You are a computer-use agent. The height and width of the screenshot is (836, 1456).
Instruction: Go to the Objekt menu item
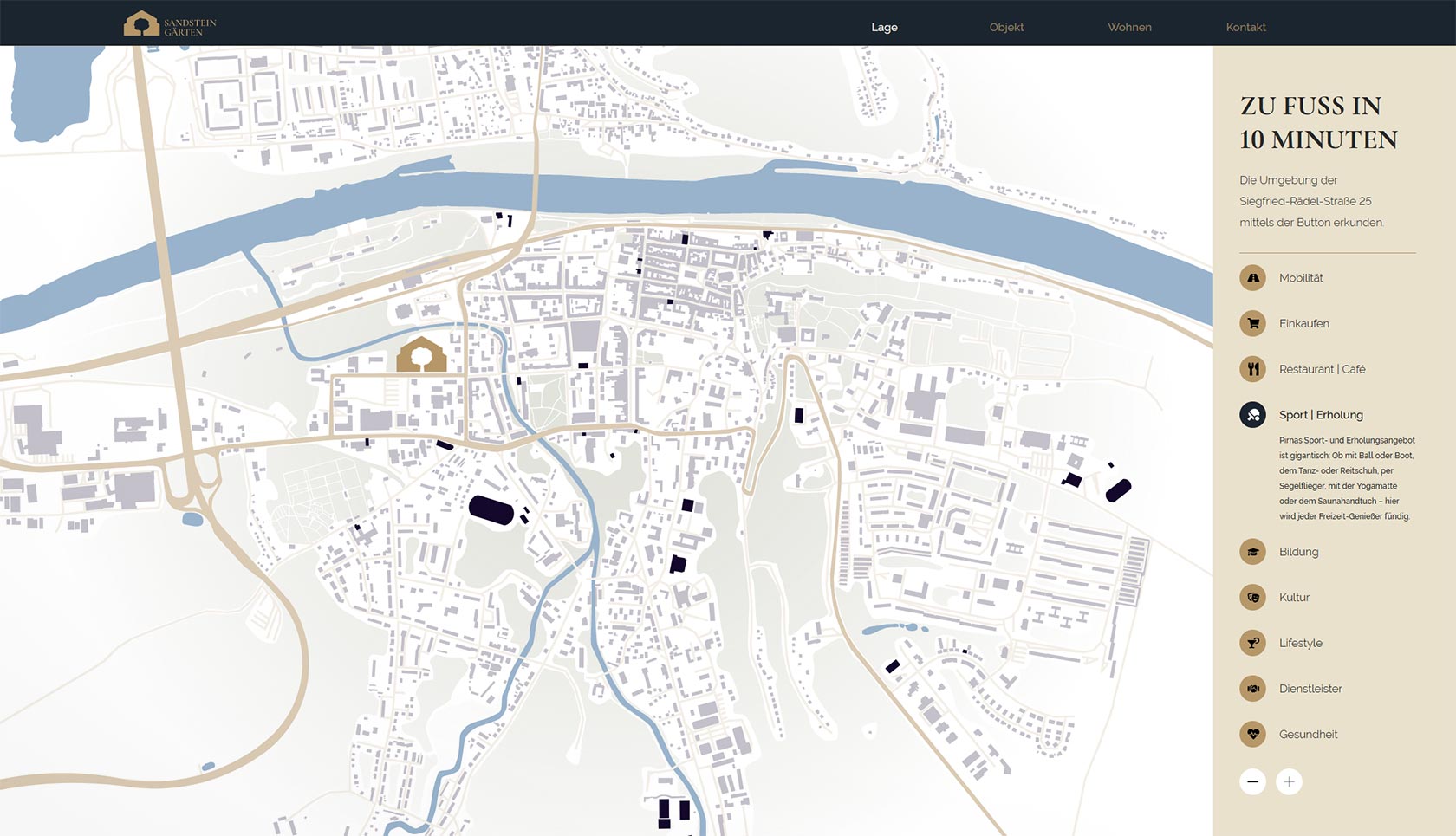pyautogui.click(x=1006, y=28)
